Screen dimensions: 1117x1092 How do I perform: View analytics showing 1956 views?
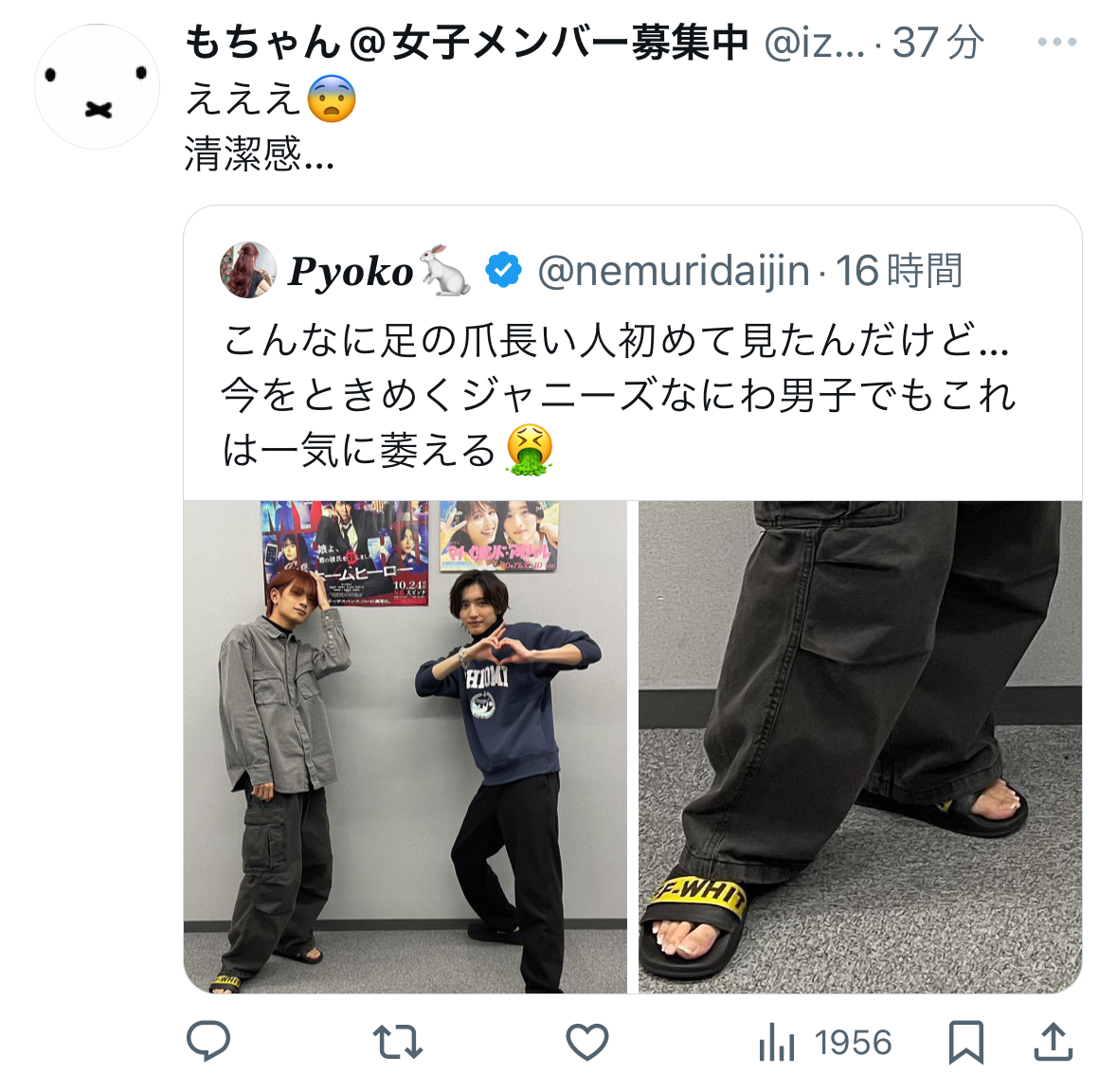pos(824,1043)
